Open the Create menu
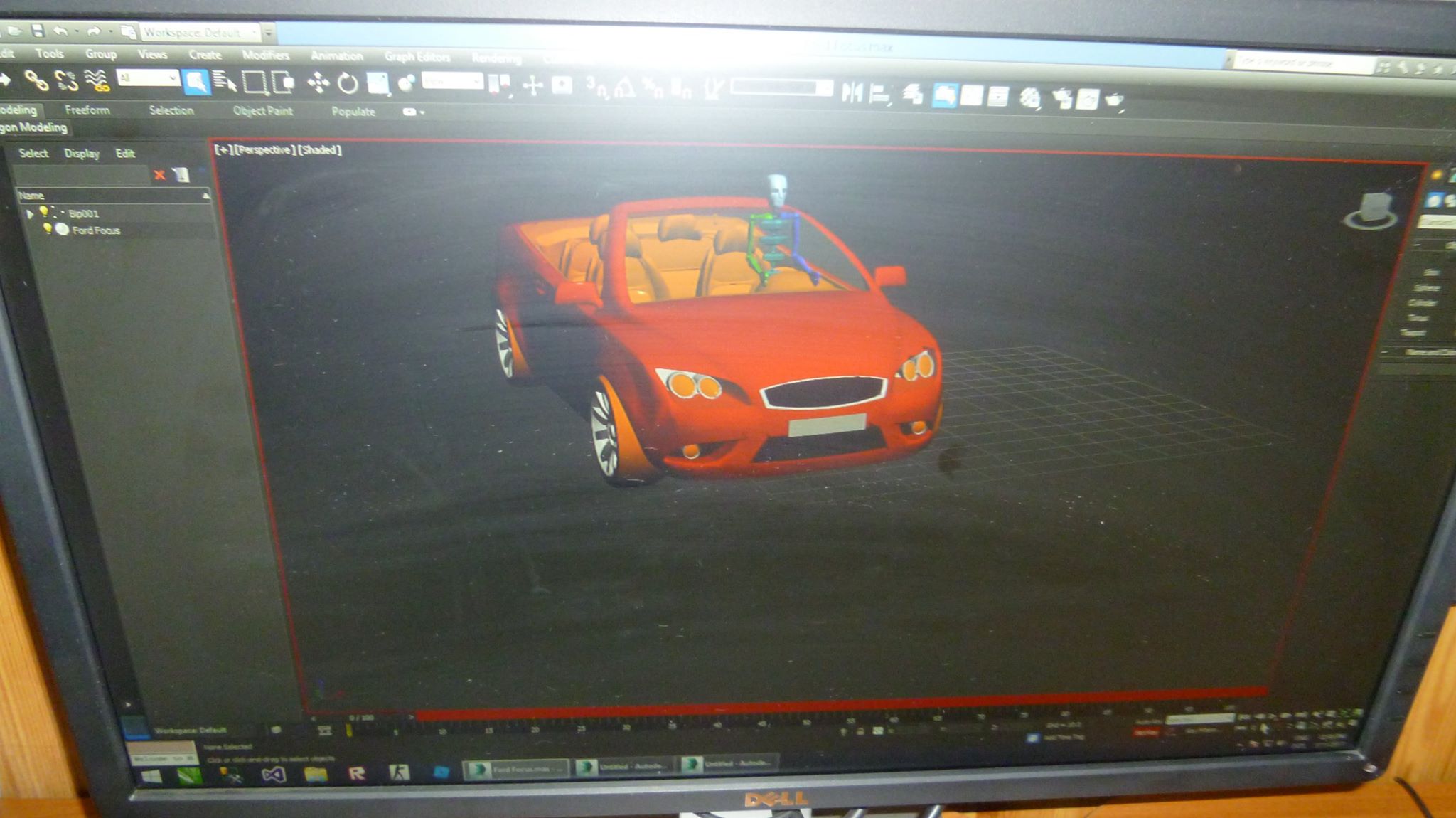 coord(205,55)
